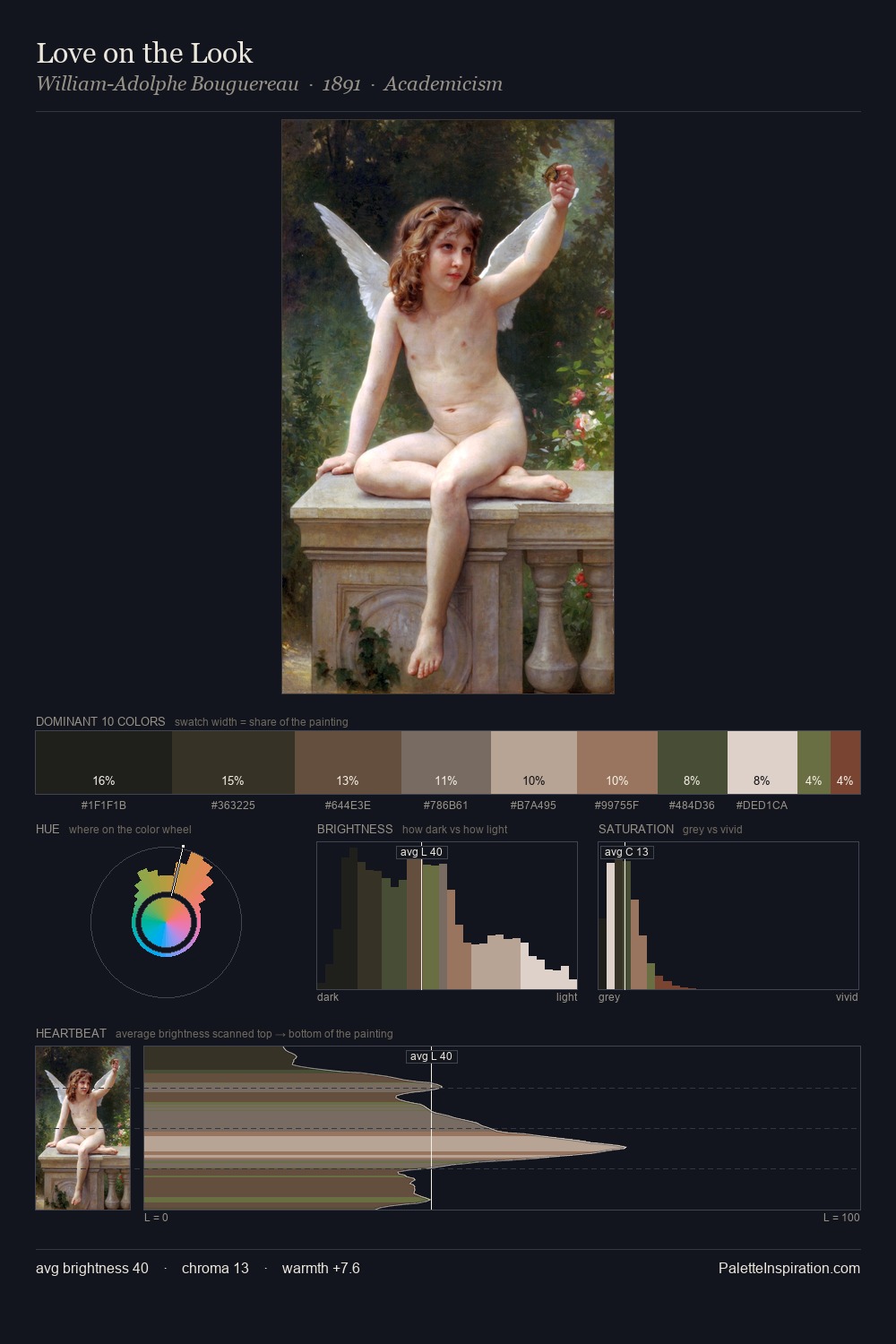
Task: Click the avg L 40 label in Heartbeat chart
Action: pyautogui.click(x=431, y=1056)
